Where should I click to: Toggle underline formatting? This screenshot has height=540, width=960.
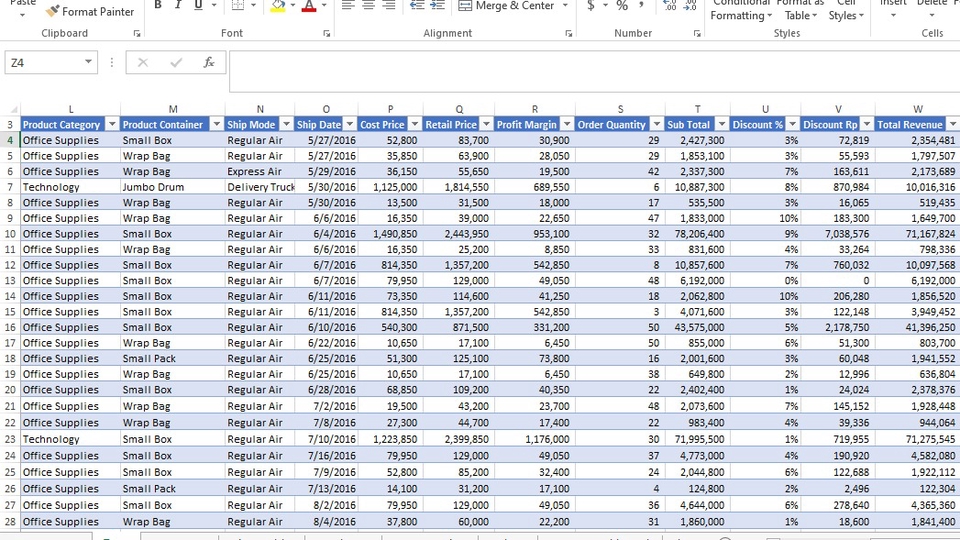[198, 6]
